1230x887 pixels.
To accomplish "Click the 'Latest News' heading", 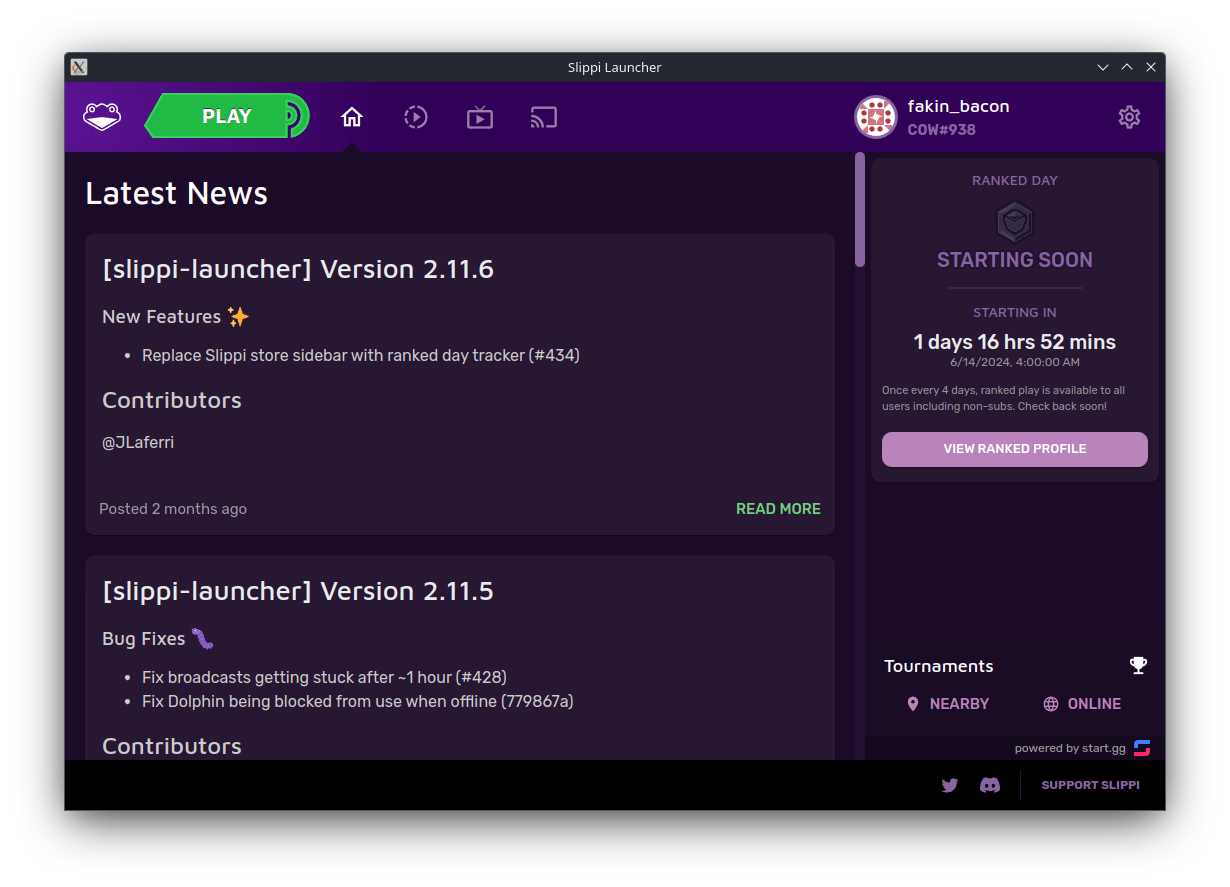I will (177, 193).
